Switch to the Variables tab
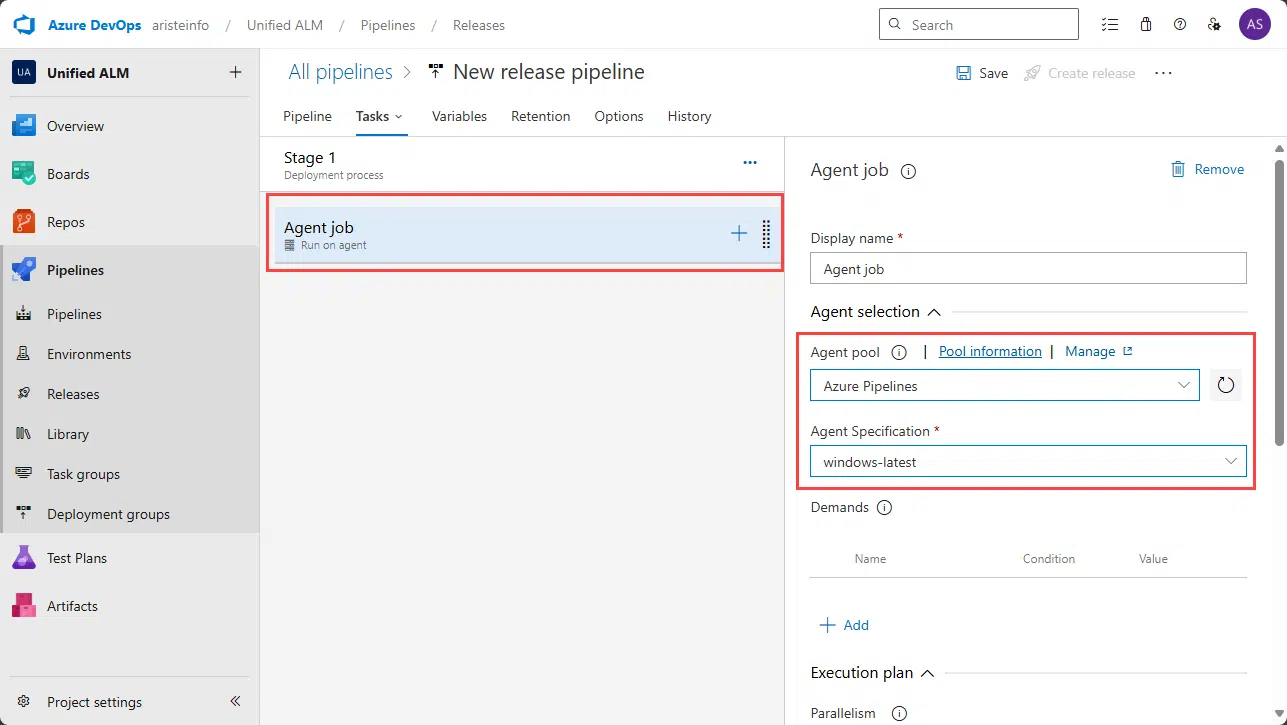 pos(459,116)
